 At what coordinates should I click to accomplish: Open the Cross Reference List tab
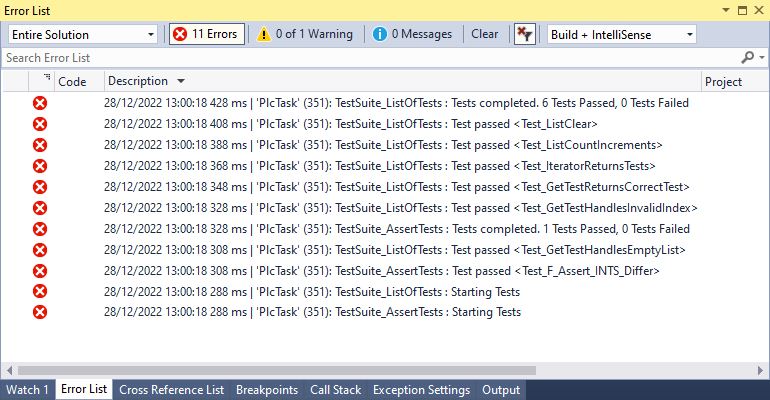point(171,390)
